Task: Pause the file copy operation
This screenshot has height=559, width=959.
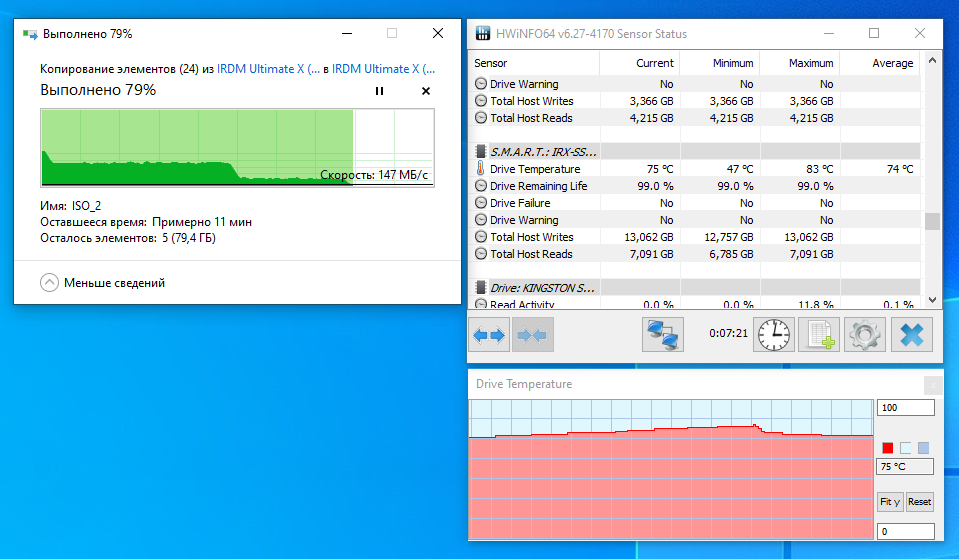Action: click(x=379, y=91)
